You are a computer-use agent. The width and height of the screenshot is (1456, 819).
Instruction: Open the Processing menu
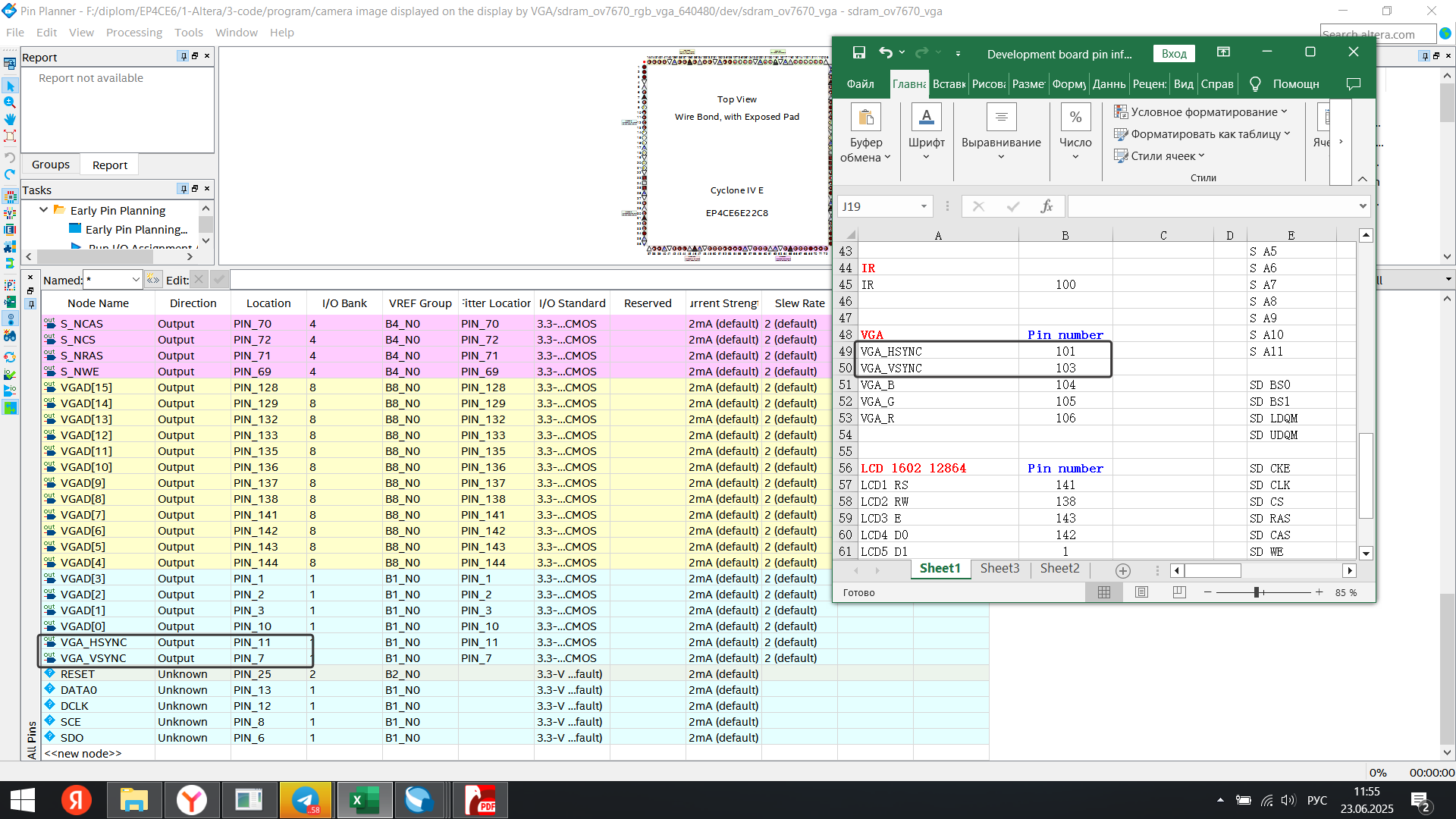(x=133, y=33)
